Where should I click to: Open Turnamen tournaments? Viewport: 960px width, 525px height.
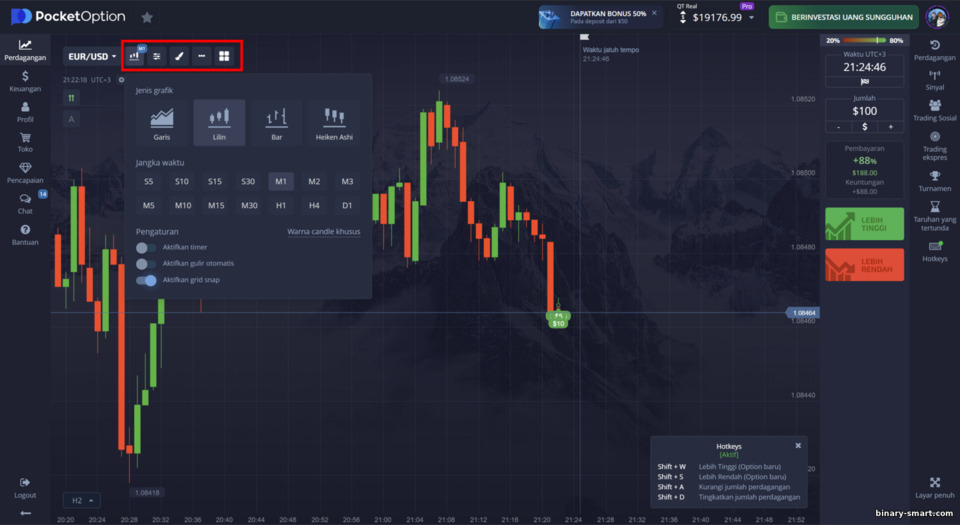(935, 181)
